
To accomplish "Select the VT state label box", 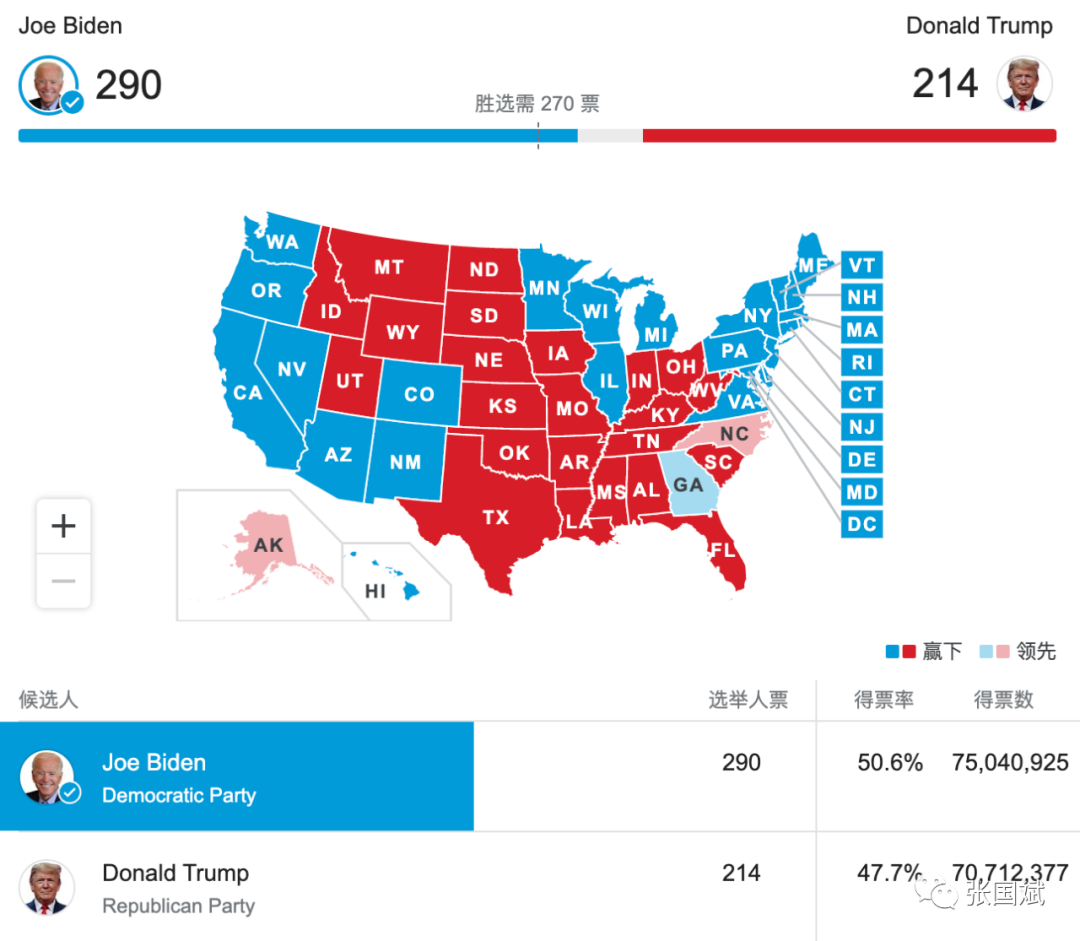I will coord(862,265).
